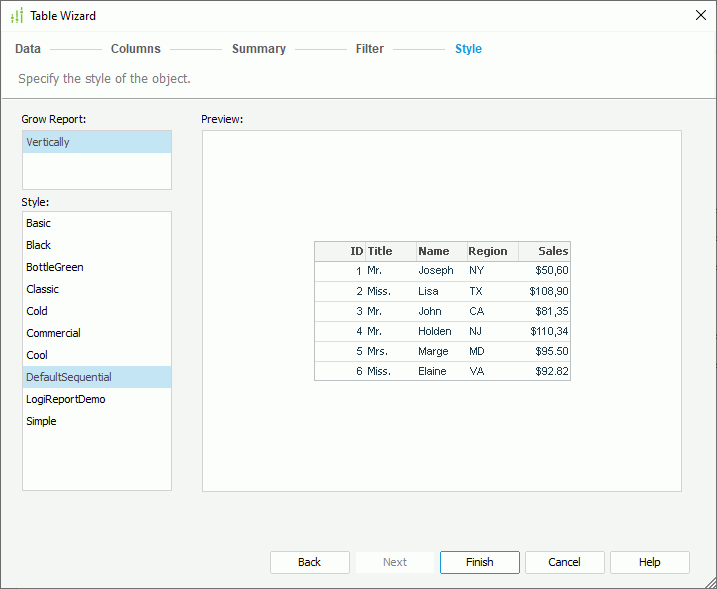The height and width of the screenshot is (589, 717).
Task: Choose the BottleGreen style
Action: click(97, 267)
